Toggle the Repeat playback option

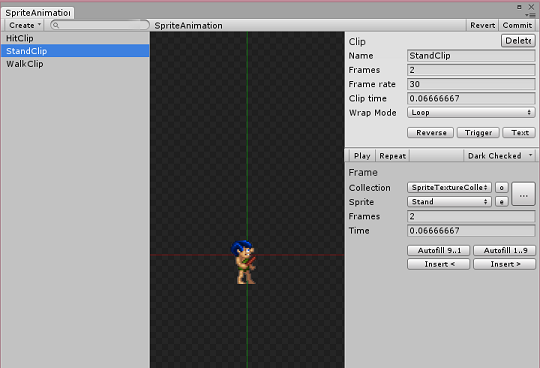pyautogui.click(x=392, y=156)
